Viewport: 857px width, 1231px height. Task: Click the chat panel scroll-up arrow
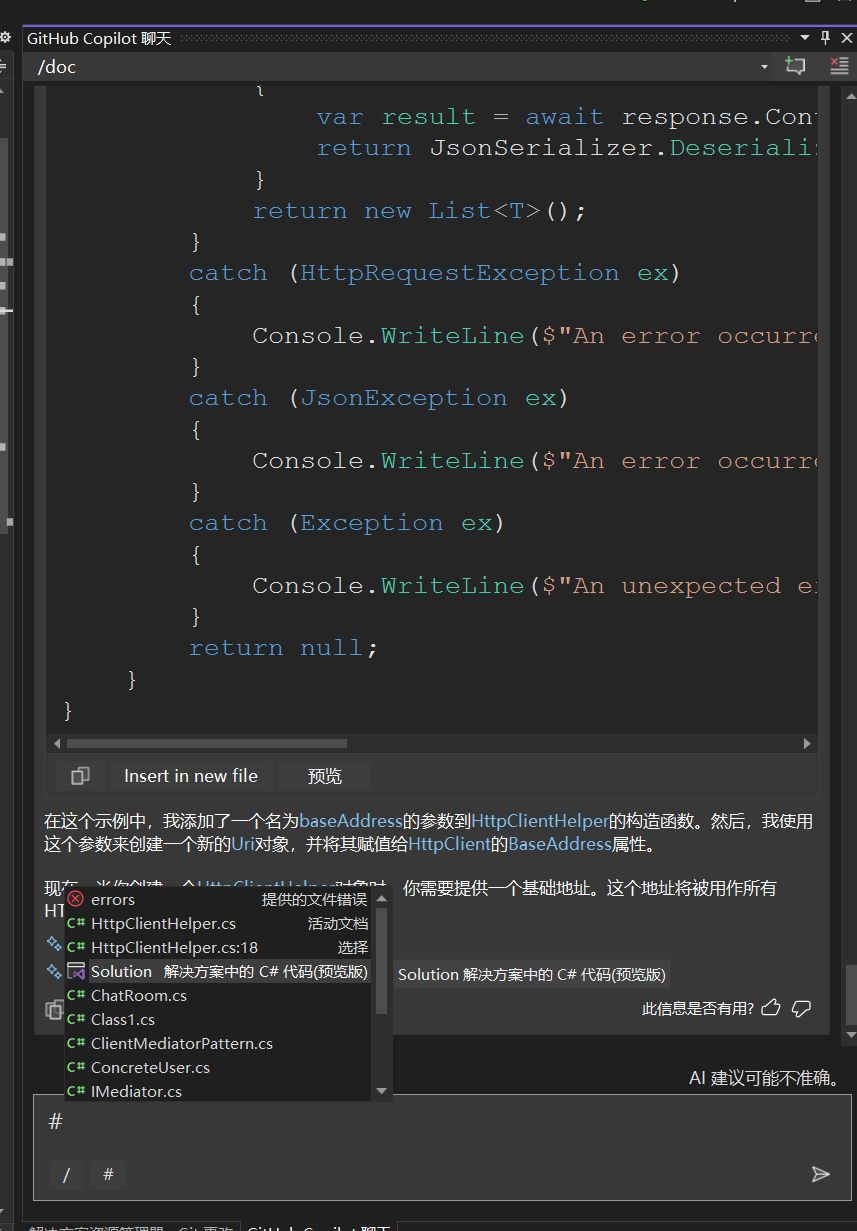pos(850,95)
